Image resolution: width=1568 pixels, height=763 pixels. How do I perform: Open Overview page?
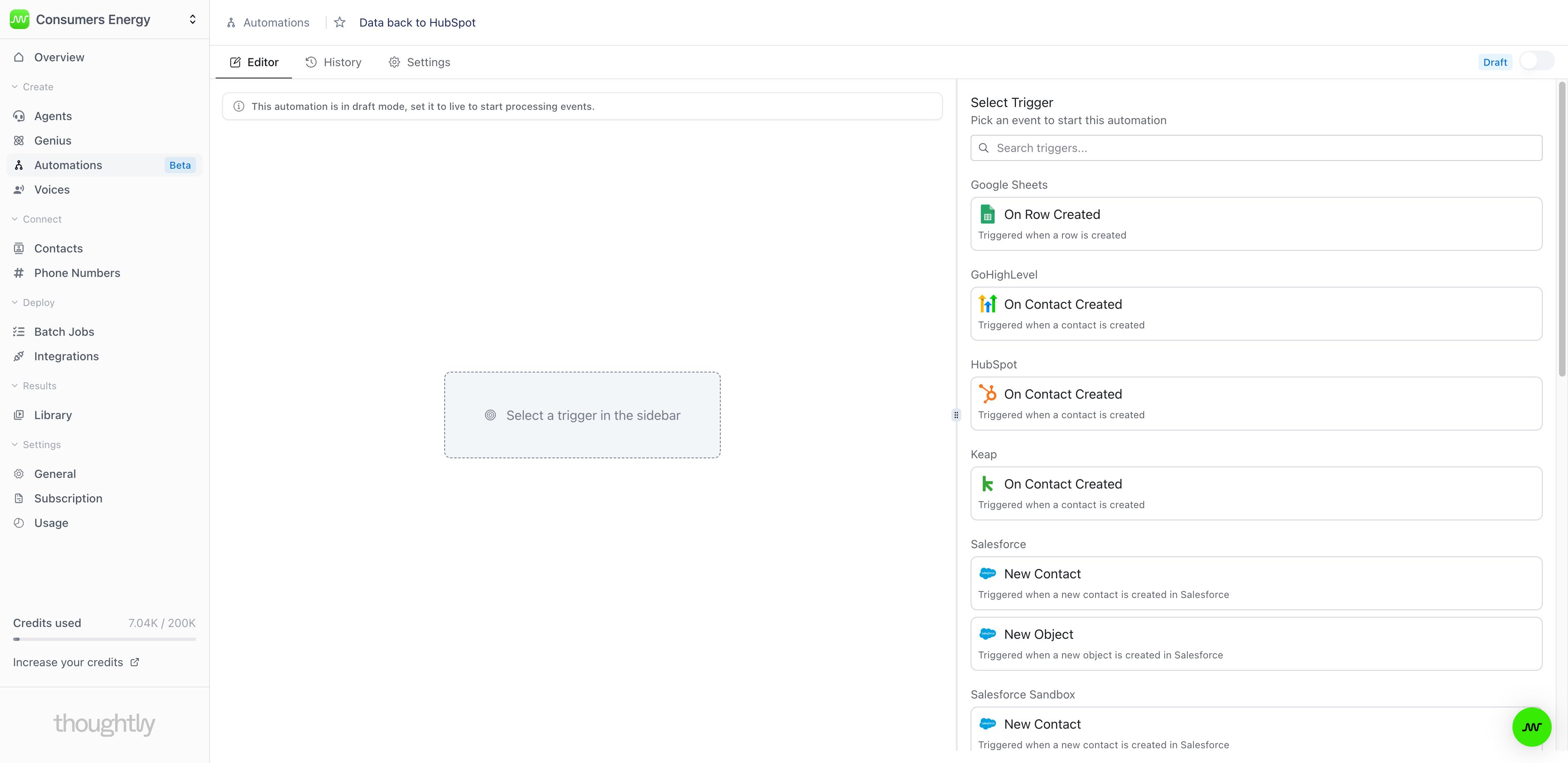tap(104, 57)
